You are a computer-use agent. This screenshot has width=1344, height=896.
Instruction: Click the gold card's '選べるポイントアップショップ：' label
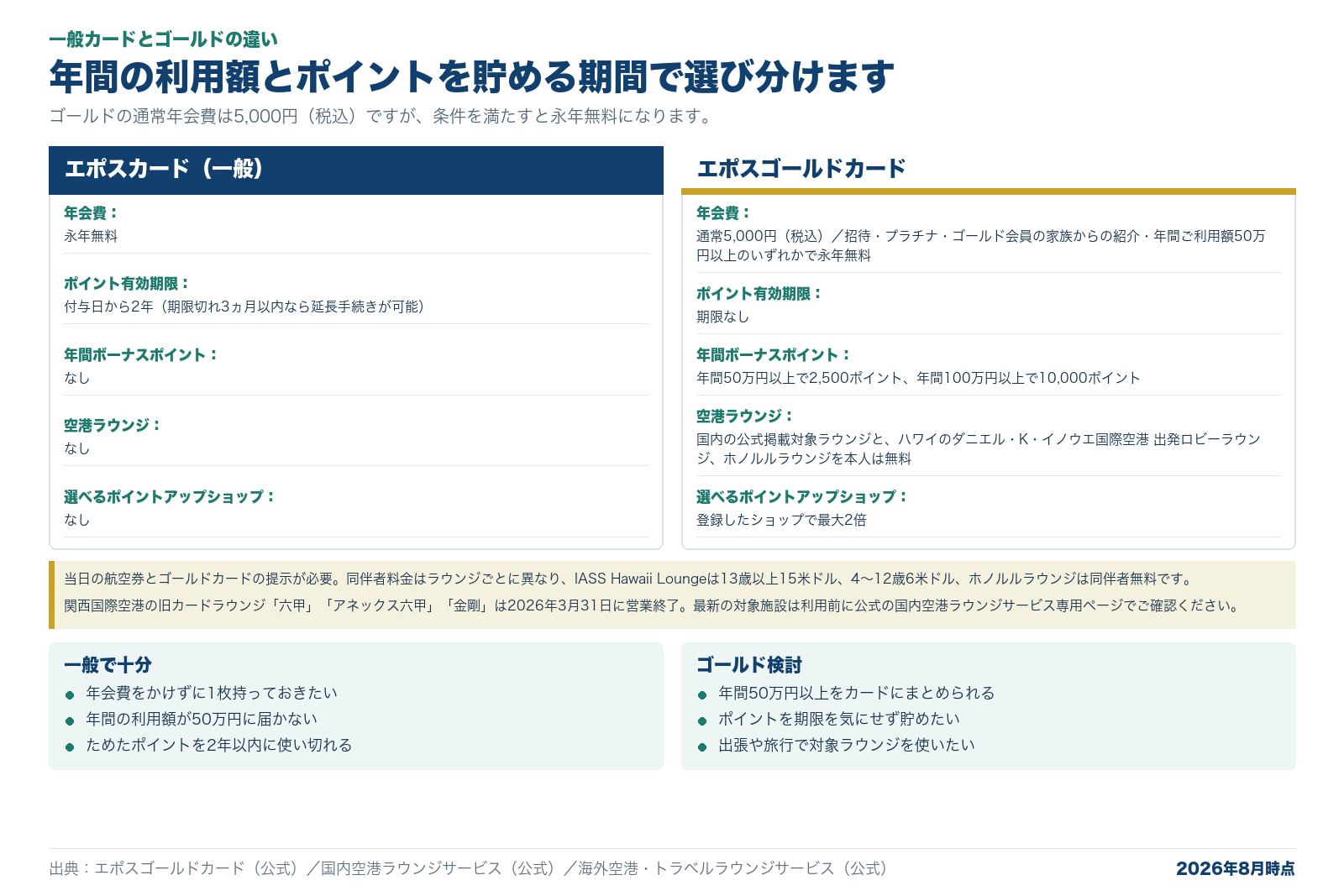coord(802,496)
